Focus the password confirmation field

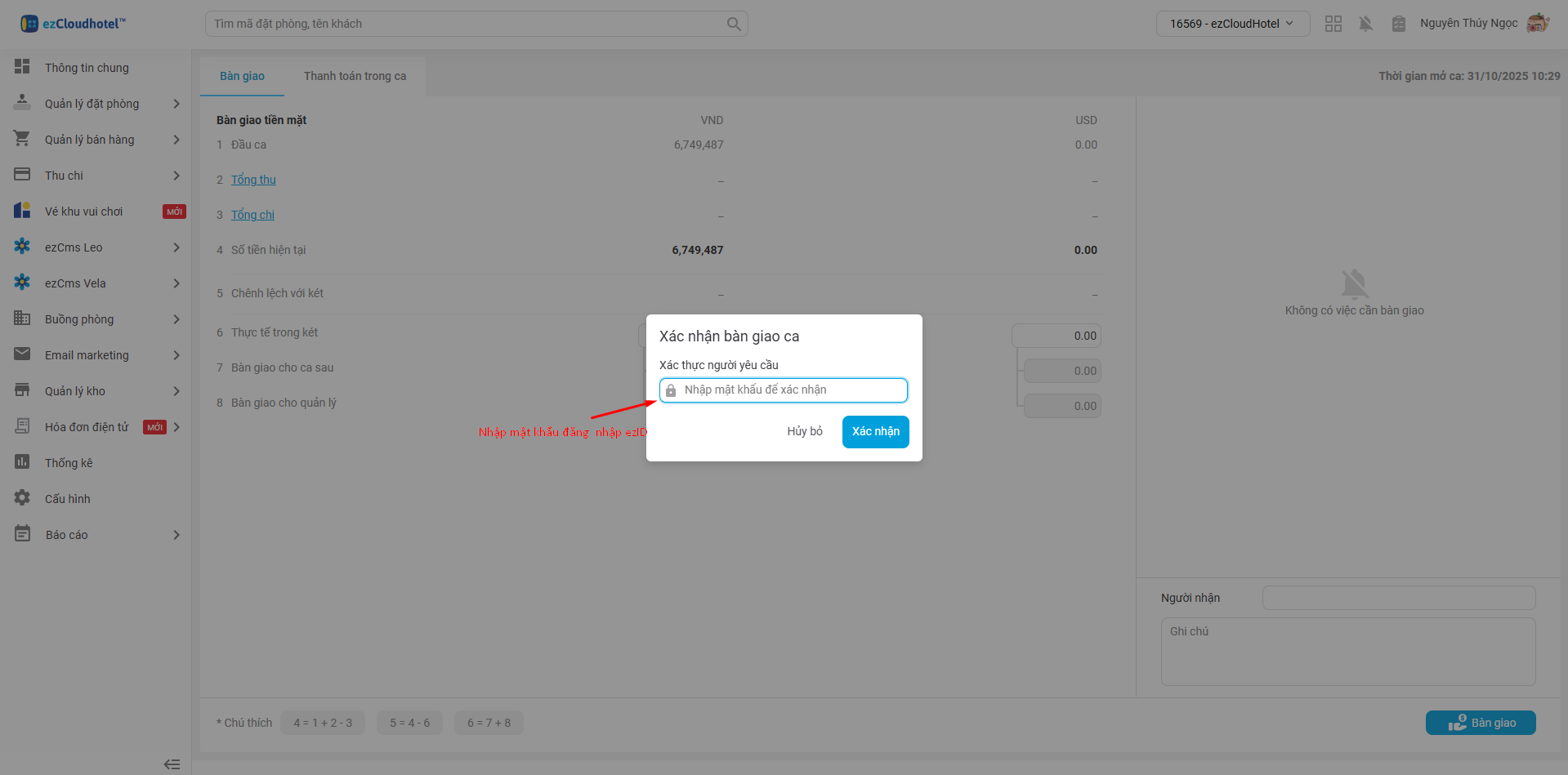click(790, 390)
